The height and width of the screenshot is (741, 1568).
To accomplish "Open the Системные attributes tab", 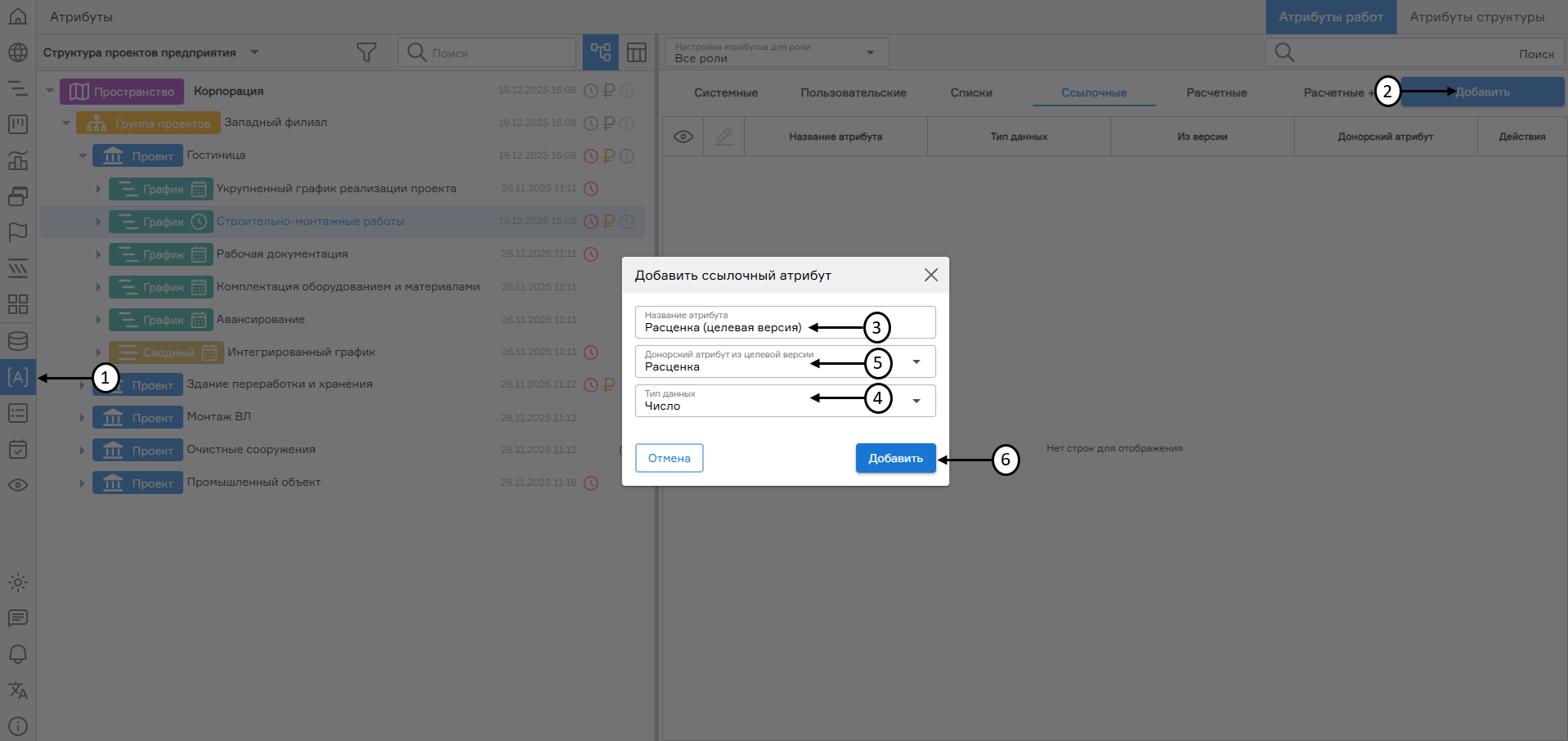I will coord(724,92).
